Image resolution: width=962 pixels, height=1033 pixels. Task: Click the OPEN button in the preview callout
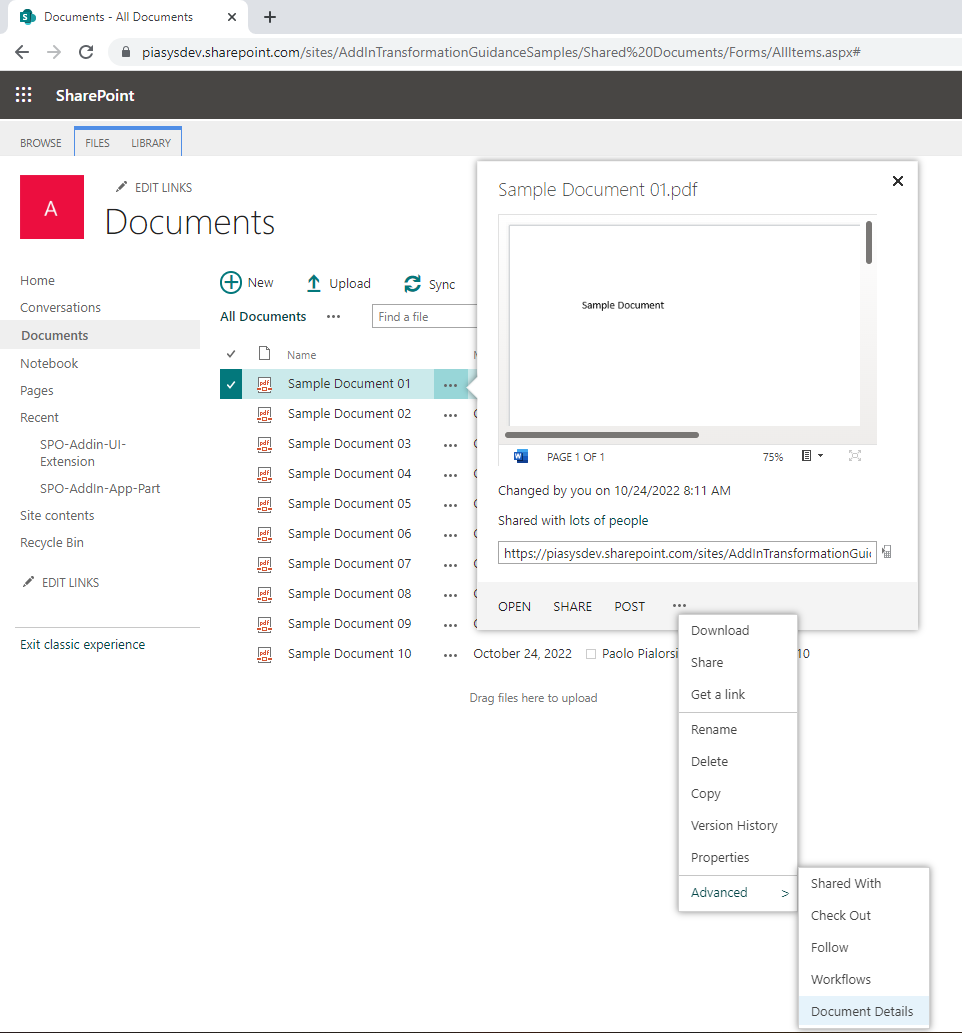tap(514, 606)
